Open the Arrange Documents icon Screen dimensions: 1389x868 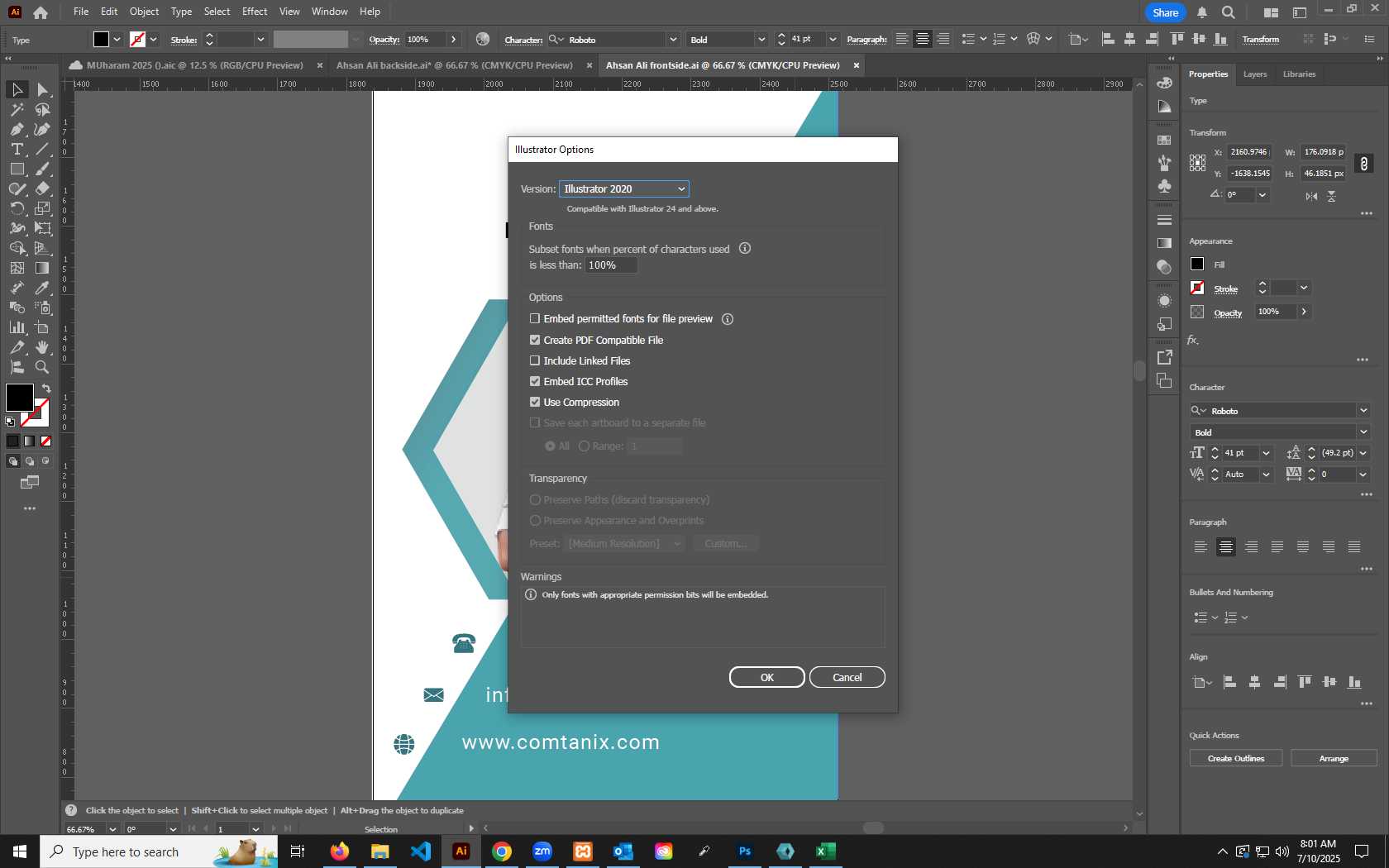tap(1271, 12)
